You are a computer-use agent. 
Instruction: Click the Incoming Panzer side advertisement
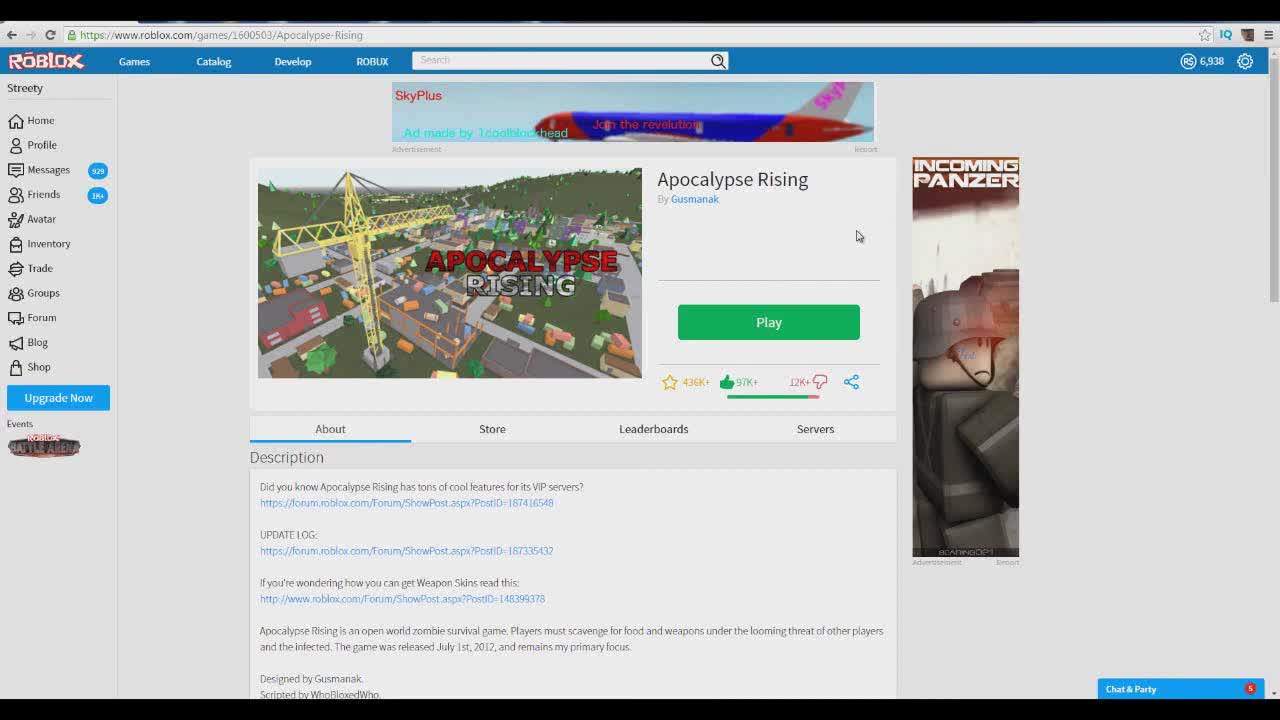(965, 357)
